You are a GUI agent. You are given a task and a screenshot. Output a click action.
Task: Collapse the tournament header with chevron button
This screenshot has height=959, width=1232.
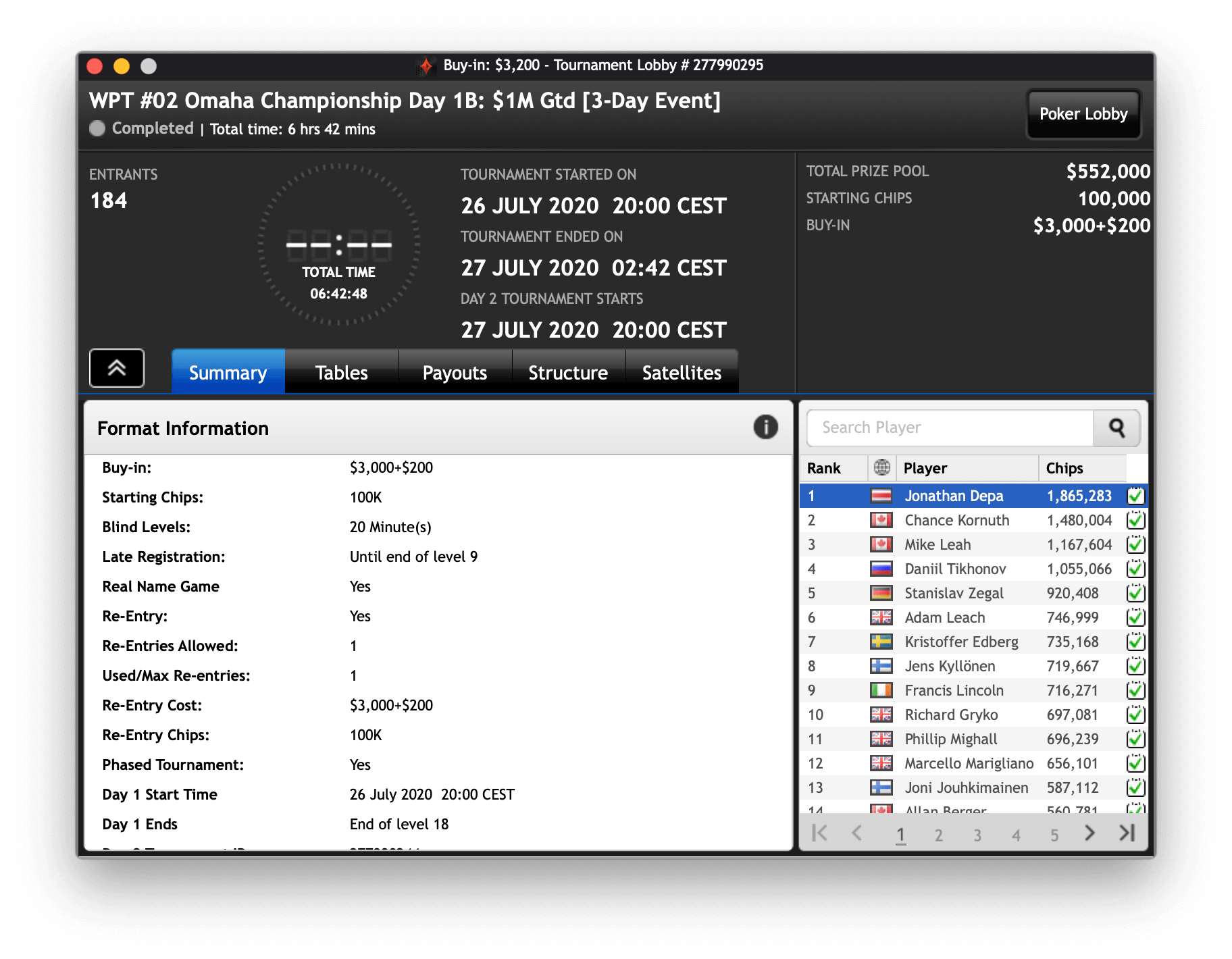(x=117, y=368)
